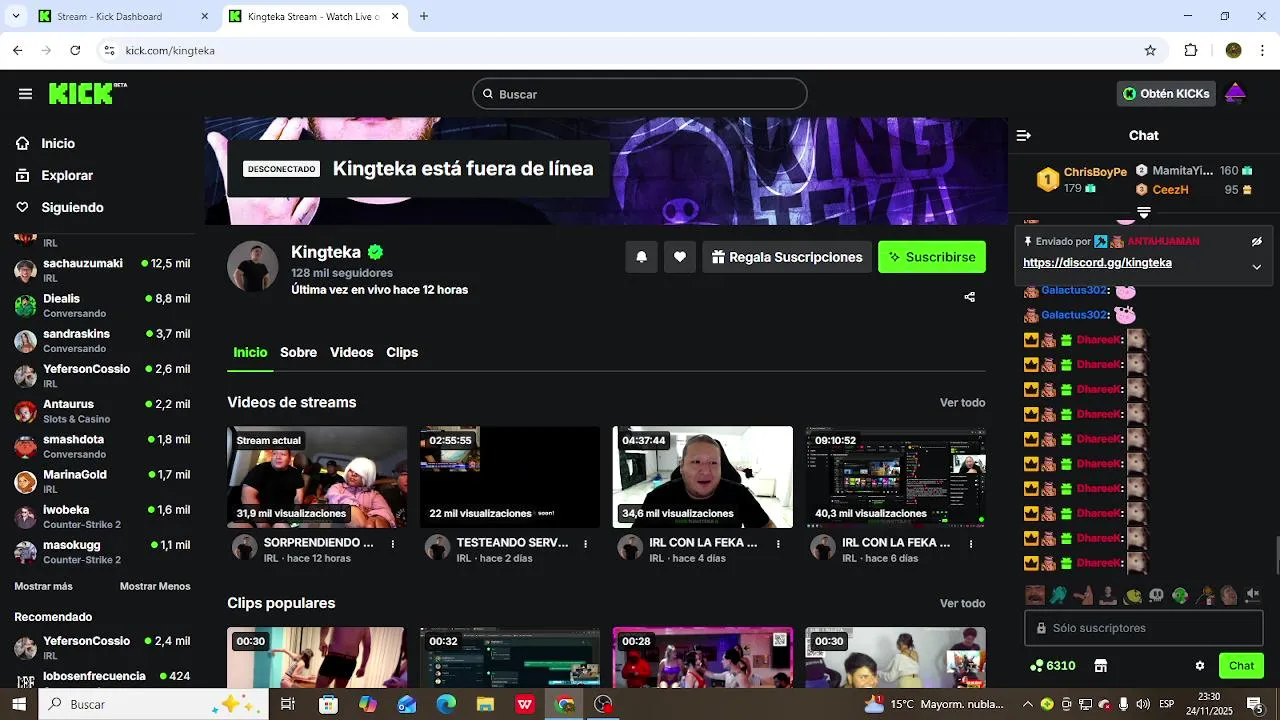1280x720 pixels.
Task: Open the chat shop store icon
Action: point(1101,666)
